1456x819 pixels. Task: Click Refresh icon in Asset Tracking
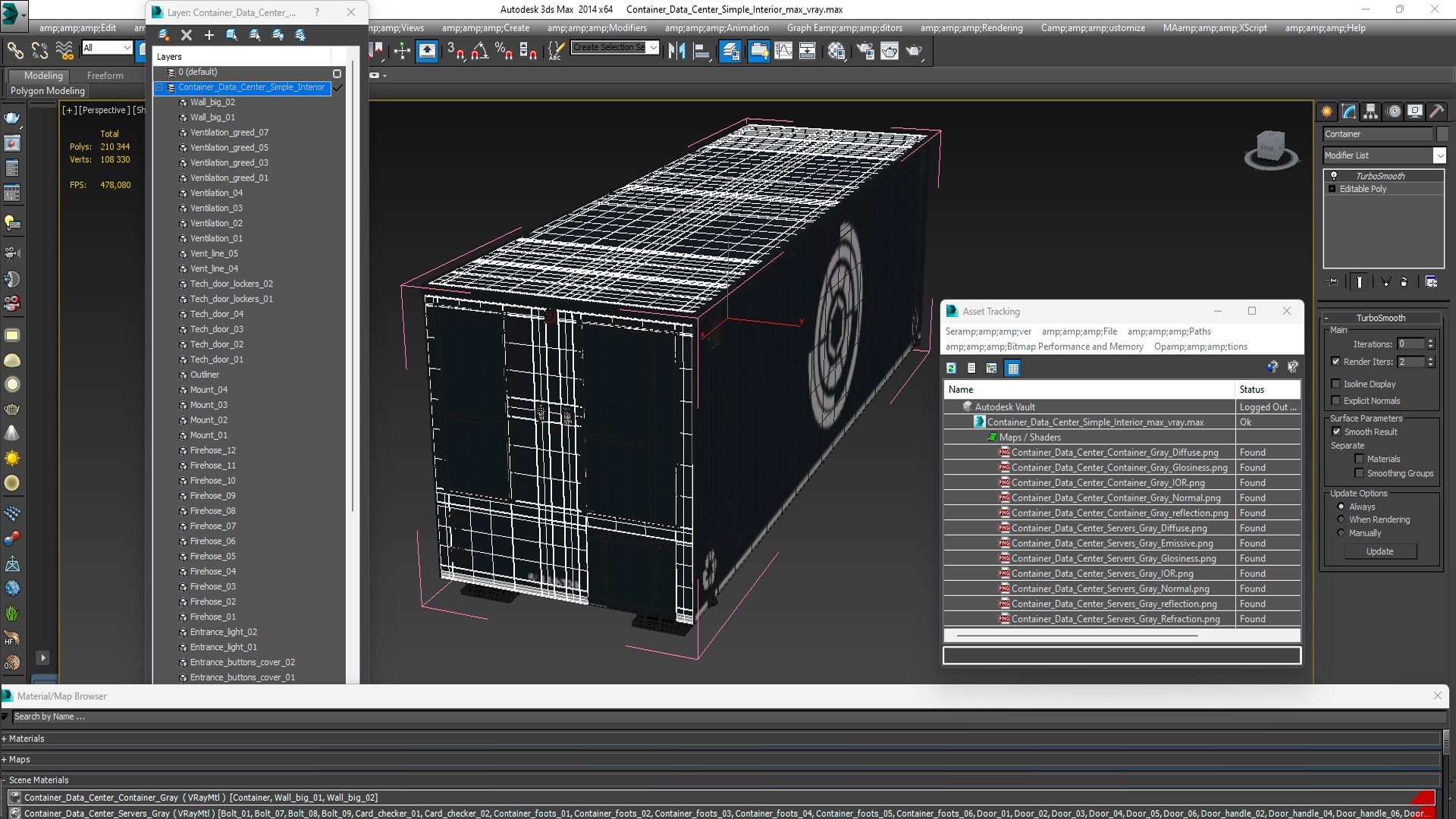tap(952, 369)
